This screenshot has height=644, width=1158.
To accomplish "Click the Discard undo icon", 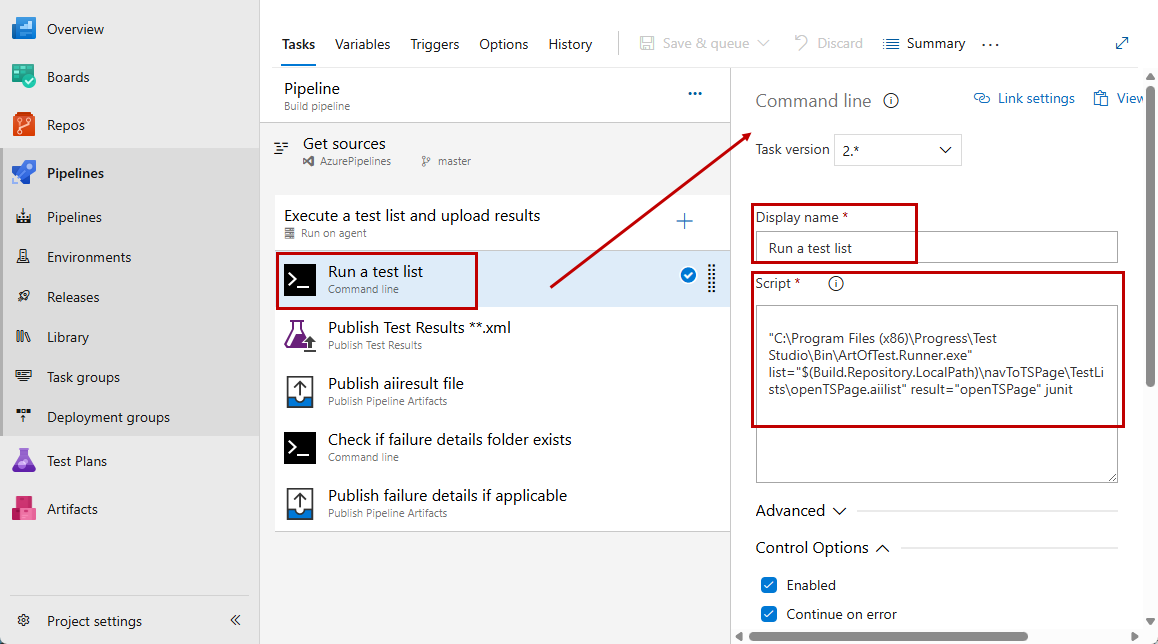I will point(801,43).
